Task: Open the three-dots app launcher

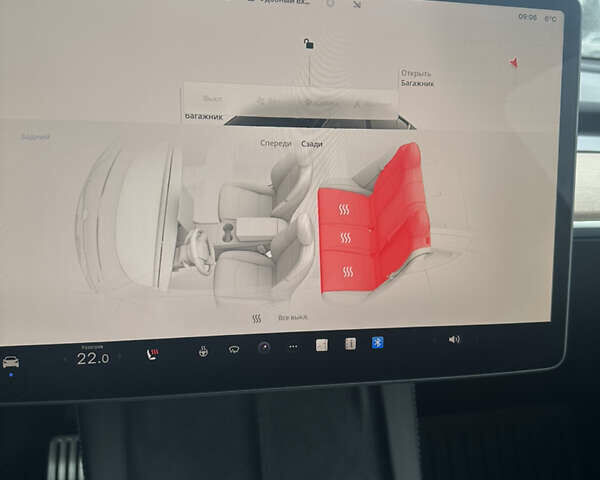Action: click(x=292, y=347)
